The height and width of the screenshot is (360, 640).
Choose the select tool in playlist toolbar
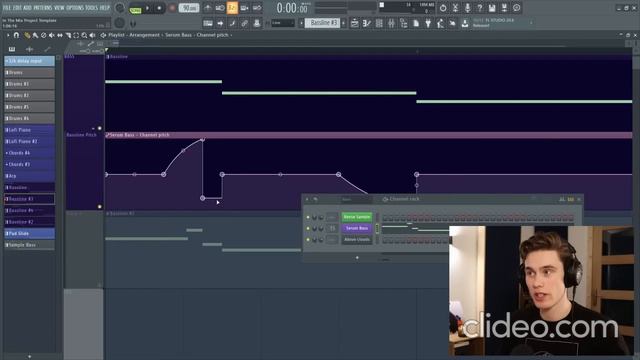(76, 36)
